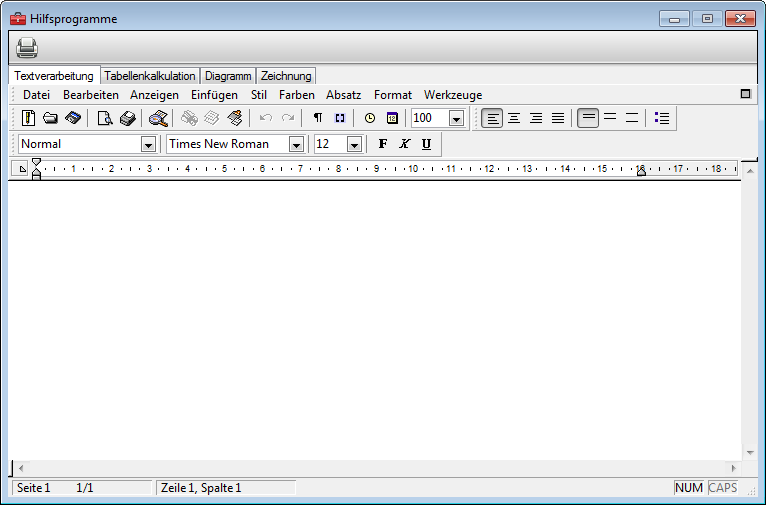Open print preview with the page magnifier icon
Screen dimensions: 766x505
tap(105, 118)
